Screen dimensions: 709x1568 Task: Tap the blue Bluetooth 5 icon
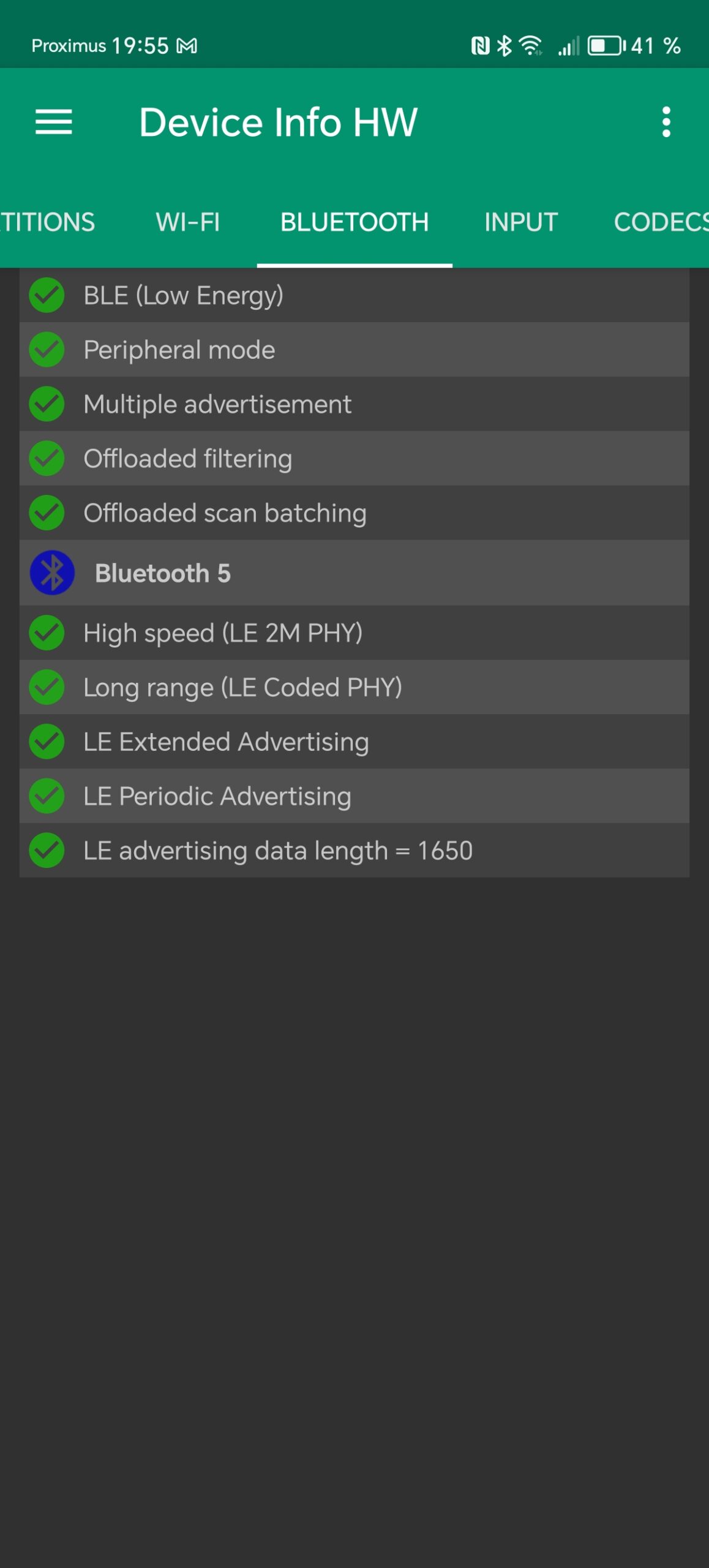point(52,573)
